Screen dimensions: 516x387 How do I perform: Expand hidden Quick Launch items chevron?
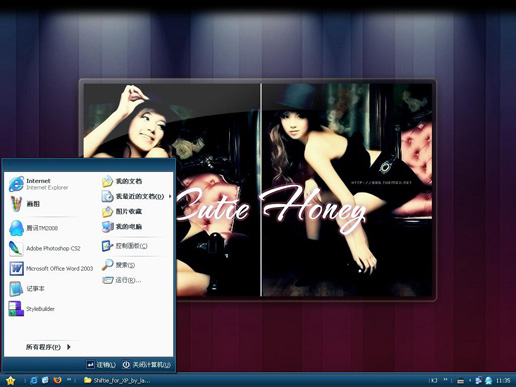tap(69, 379)
